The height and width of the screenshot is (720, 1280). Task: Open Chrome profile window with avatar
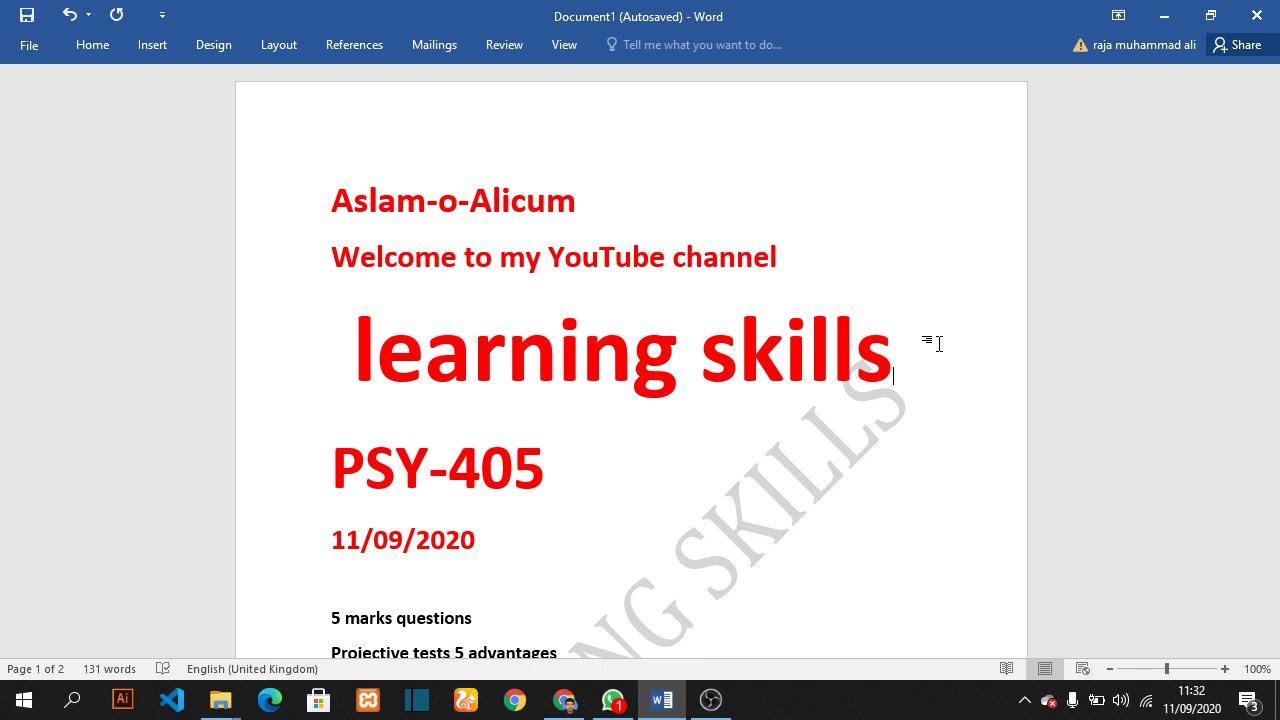(564, 700)
